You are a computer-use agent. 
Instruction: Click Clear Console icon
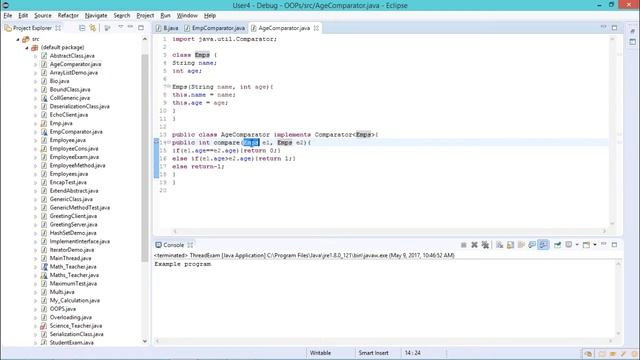pyautogui.click(x=500, y=245)
